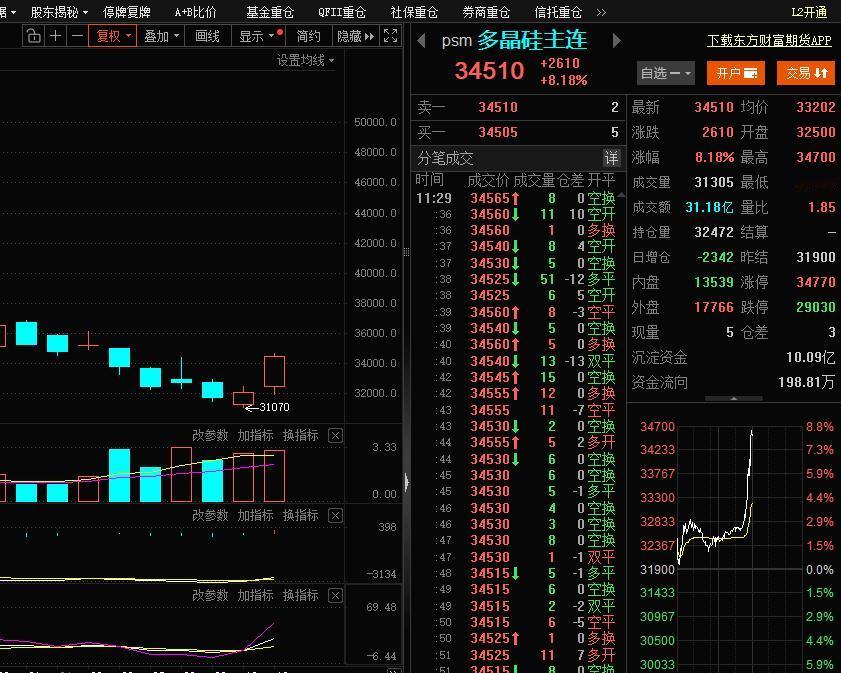This screenshot has height=673, width=841.
Task: Zoom in using the plus icon
Action: pyautogui.click(x=58, y=35)
